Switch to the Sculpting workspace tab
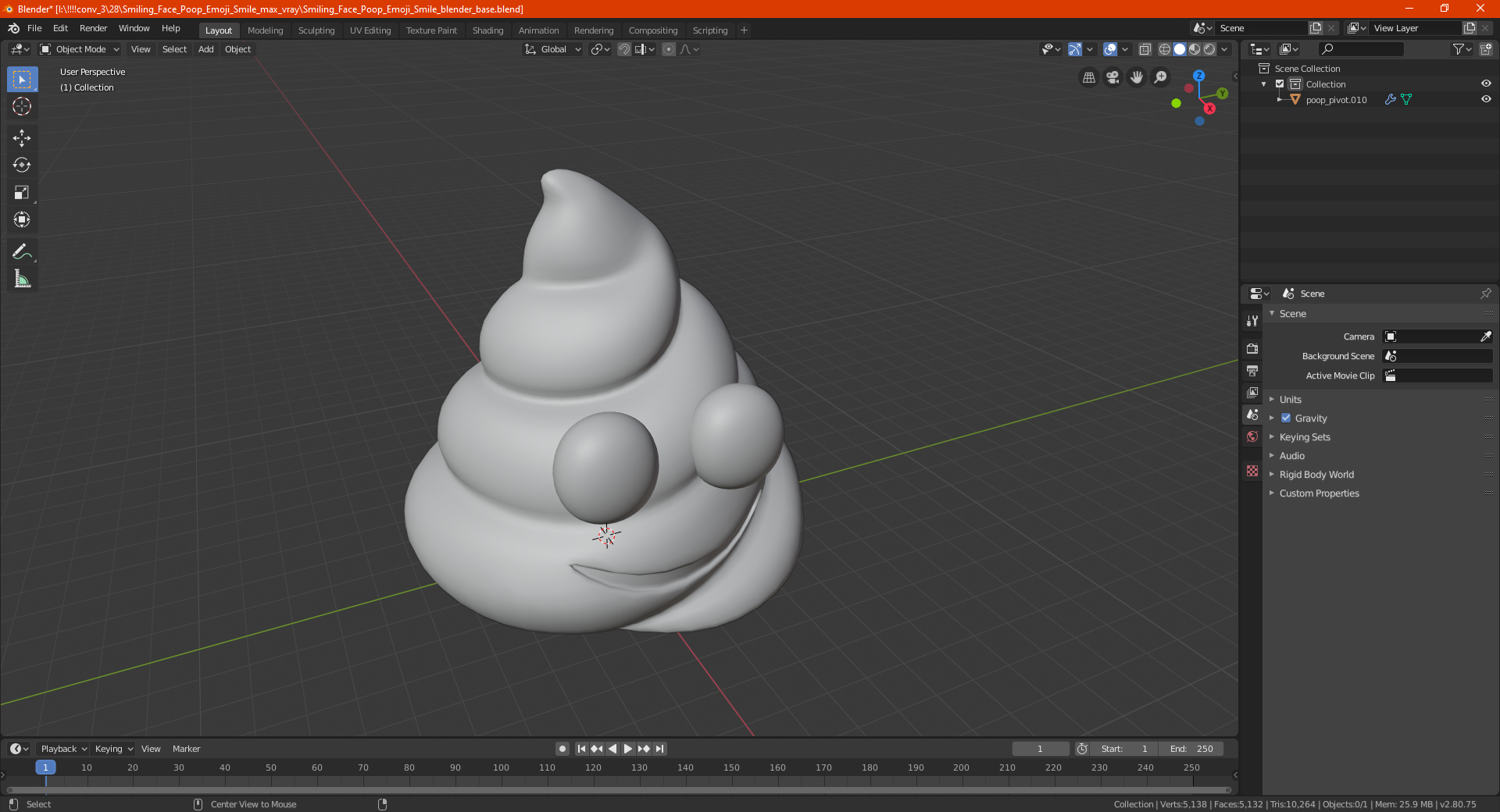 pos(316,30)
